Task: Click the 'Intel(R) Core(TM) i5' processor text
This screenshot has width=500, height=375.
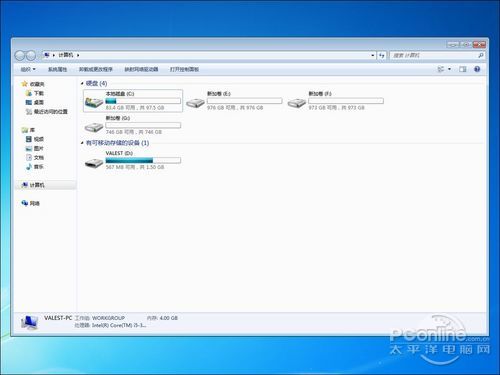Action: pyautogui.click(x=119, y=325)
